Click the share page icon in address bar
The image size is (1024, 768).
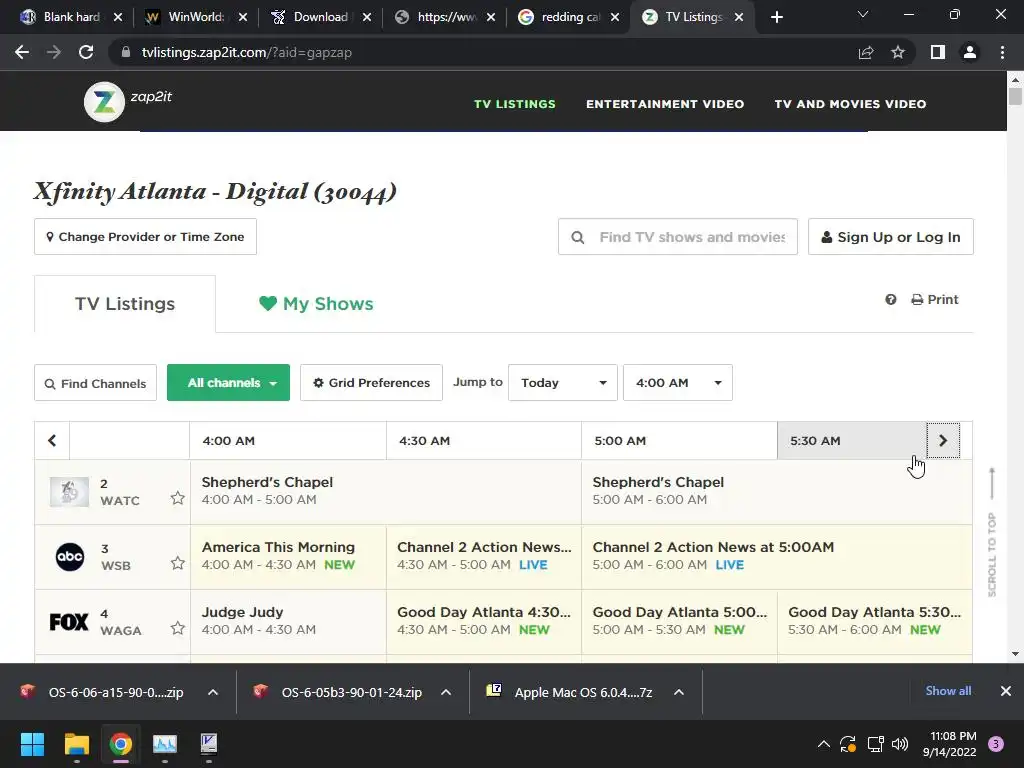pos(866,52)
